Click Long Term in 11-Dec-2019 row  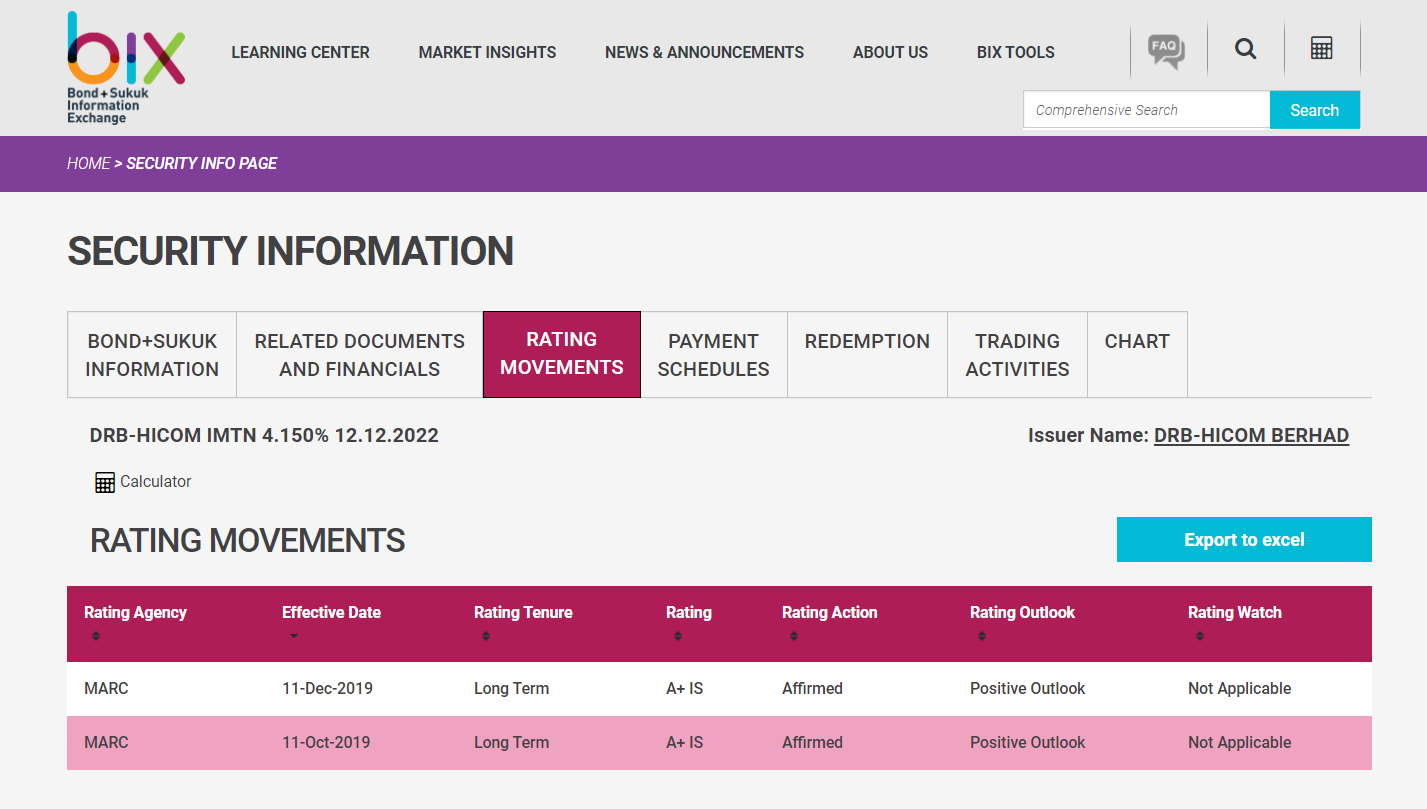(x=511, y=689)
